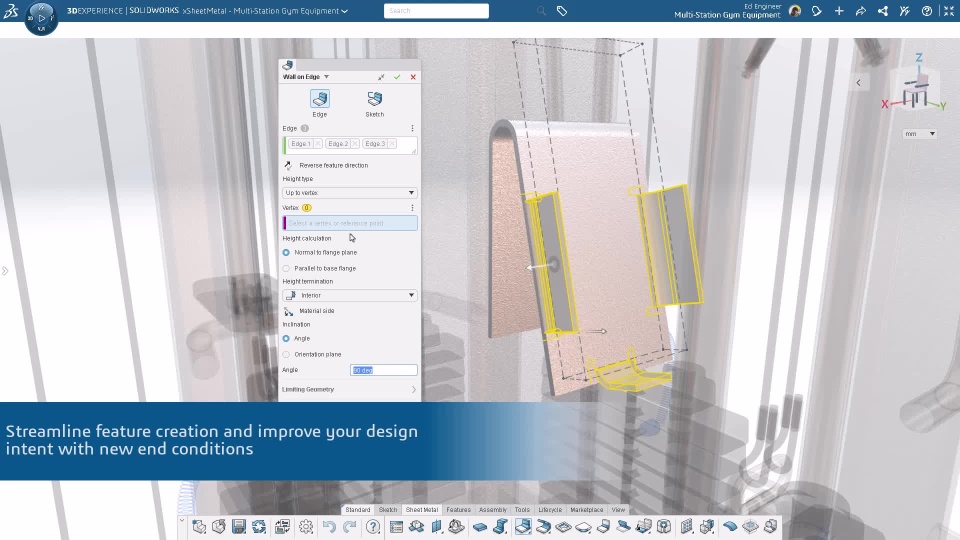Click the share arrow icon

click(x=861, y=11)
